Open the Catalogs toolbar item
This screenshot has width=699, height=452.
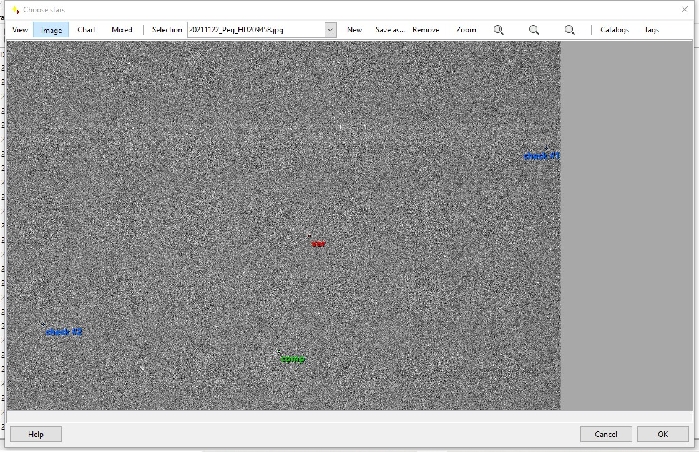[x=614, y=30]
